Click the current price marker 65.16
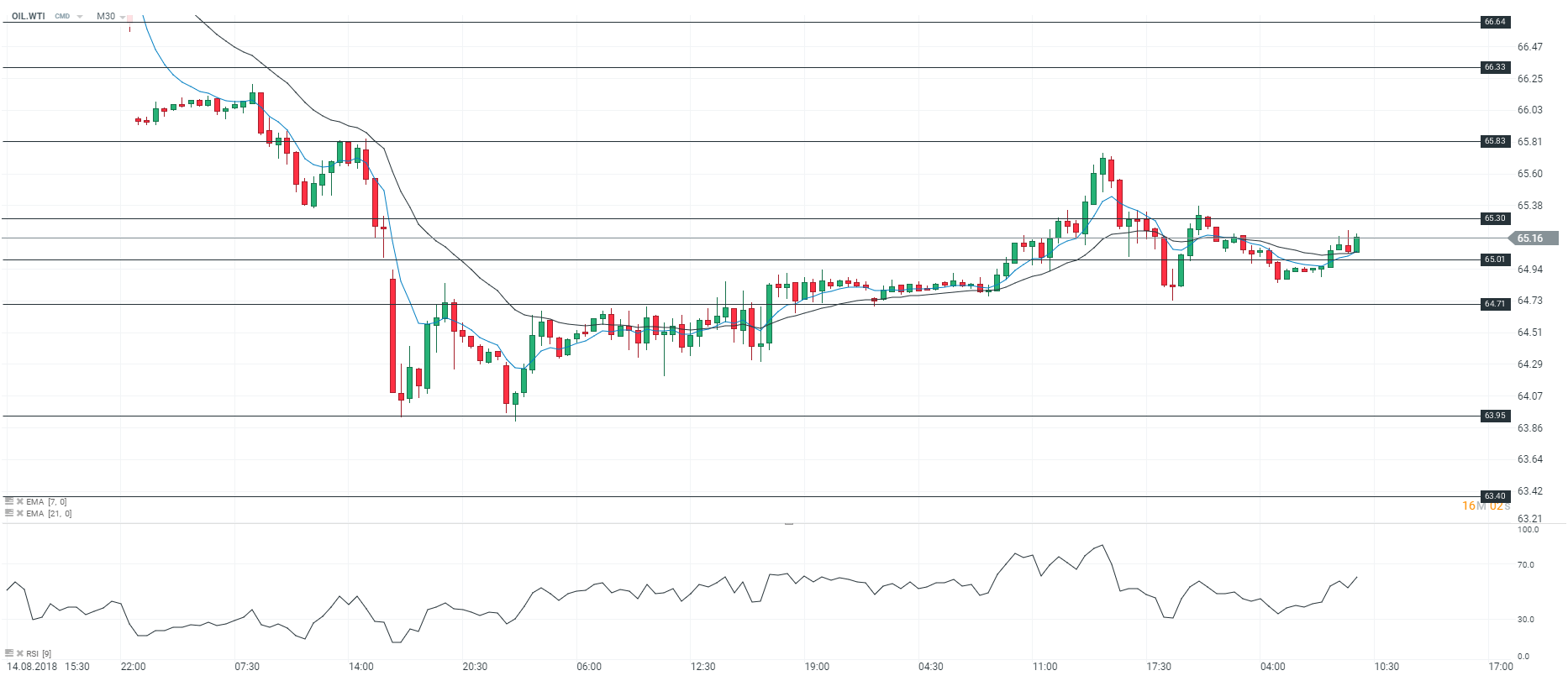This screenshot has width=1568, height=681. [x=1530, y=238]
